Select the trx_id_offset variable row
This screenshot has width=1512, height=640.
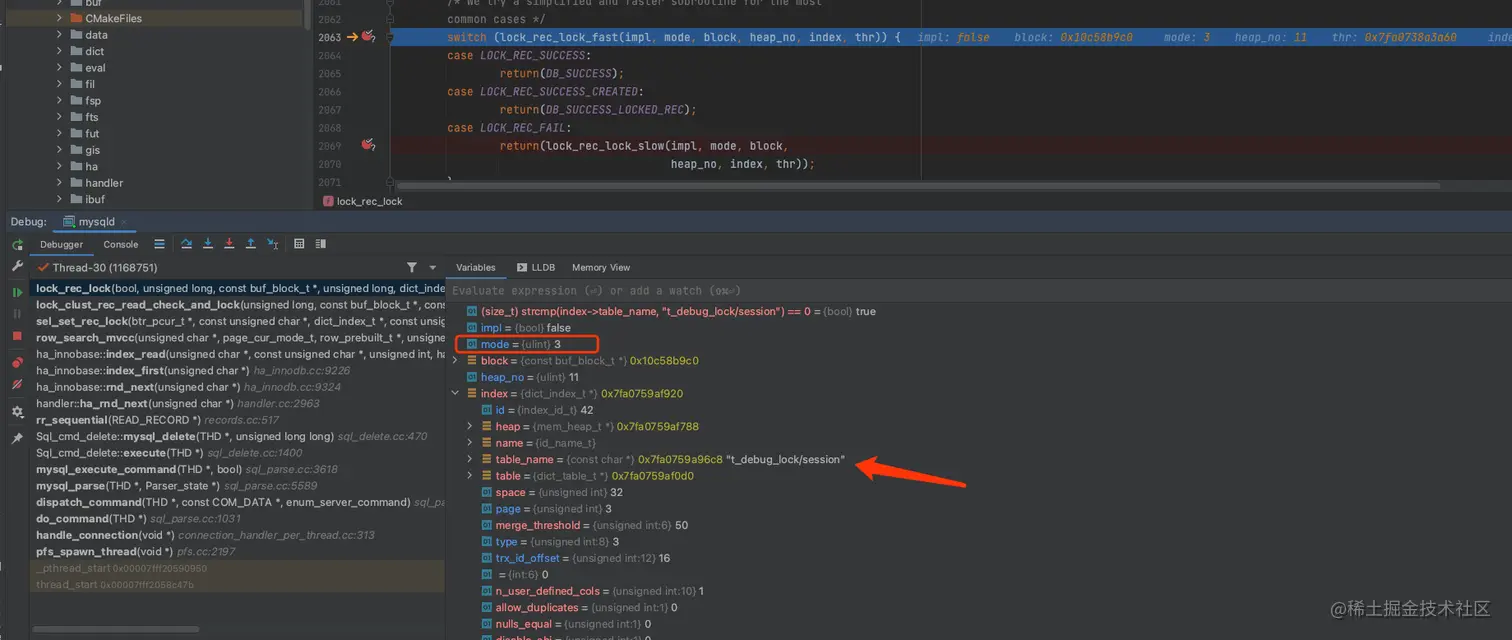980,558
